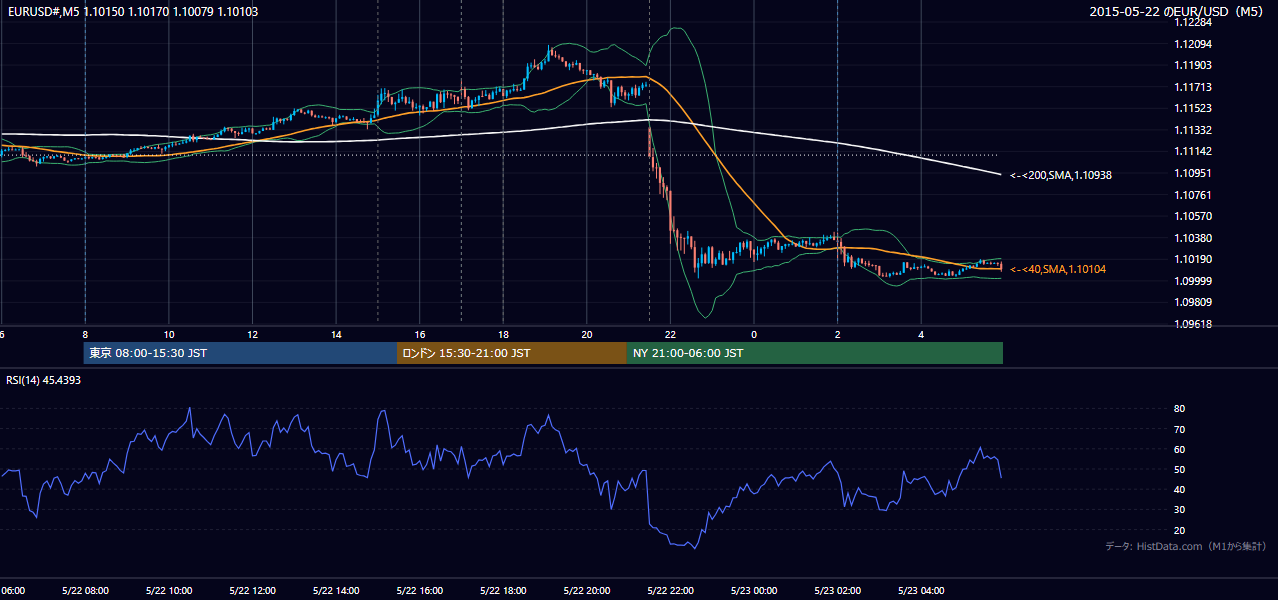Select the 東京 08:00-15:30 JST session bar

coord(240,353)
